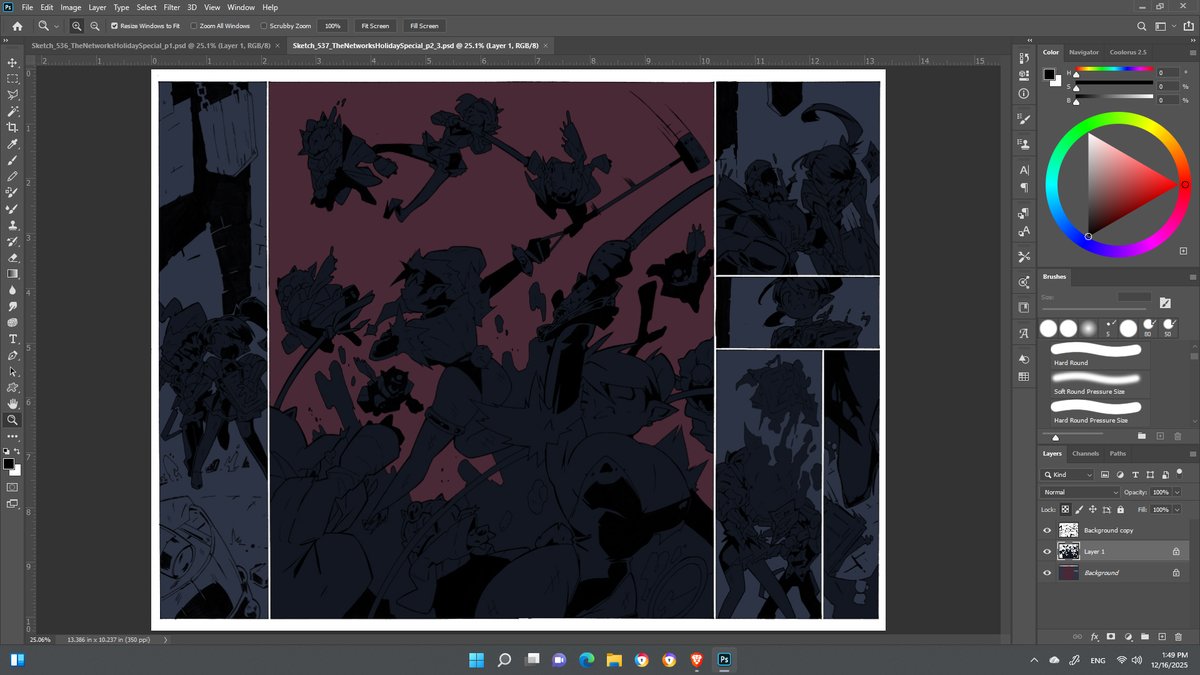Click the Fit Screen button
This screenshot has width=1200, height=675.
click(x=373, y=25)
